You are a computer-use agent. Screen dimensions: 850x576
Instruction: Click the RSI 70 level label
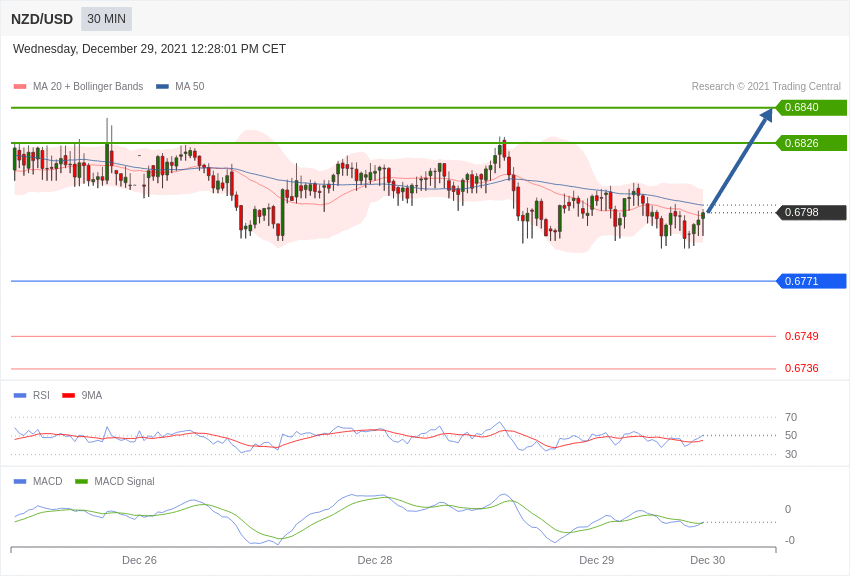tap(791, 417)
